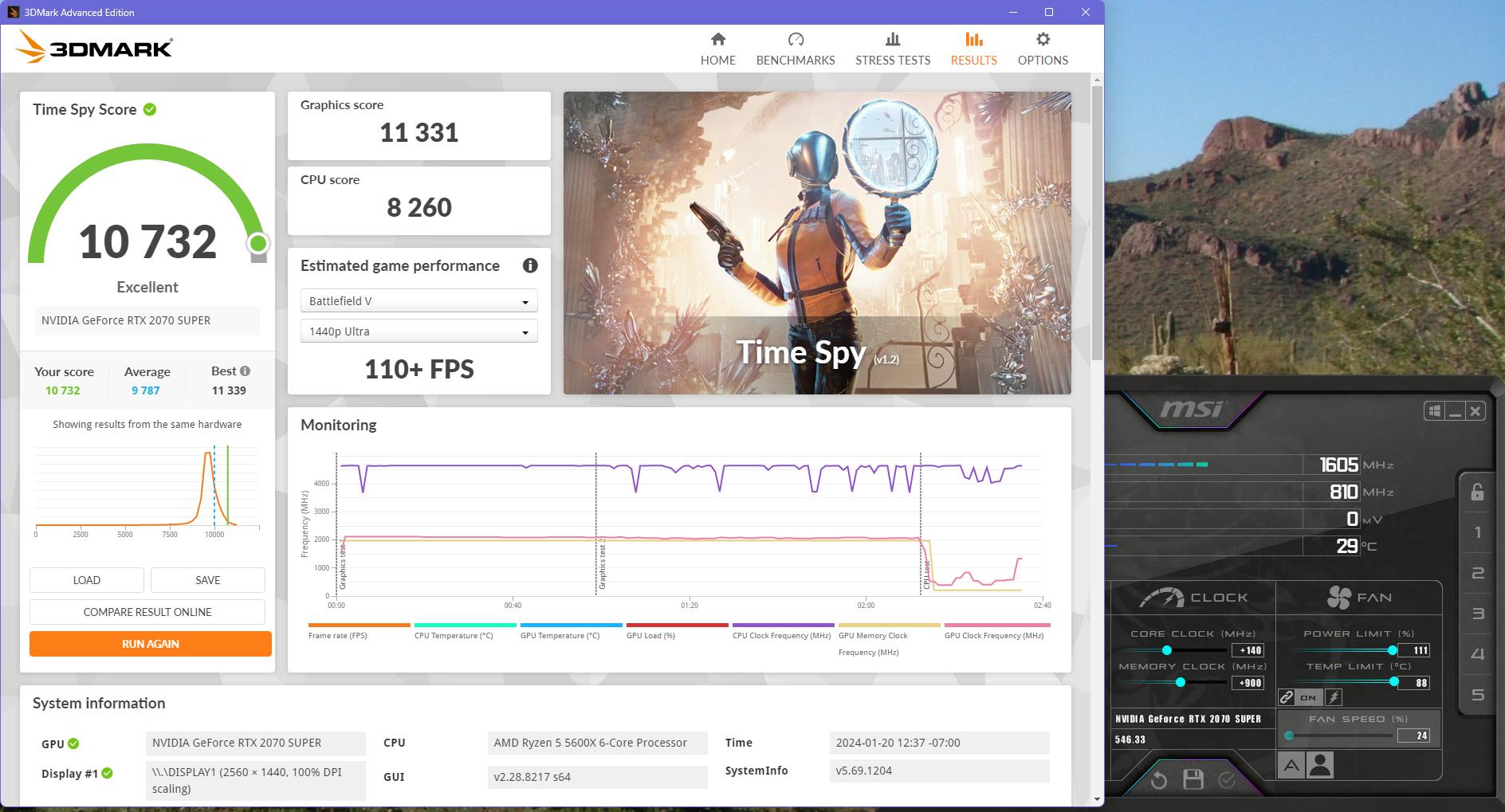Toggle the auto fan 'A' button
The image size is (1505, 812).
(x=1291, y=766)
